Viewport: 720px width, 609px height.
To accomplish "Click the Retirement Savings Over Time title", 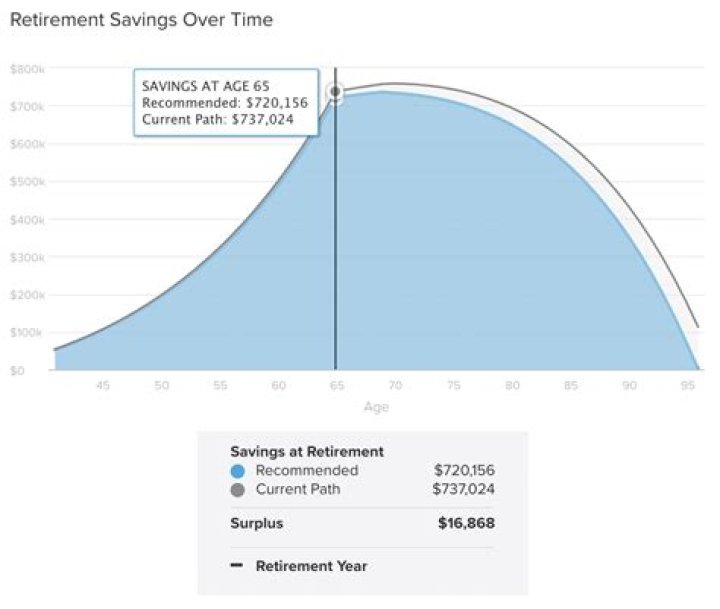I will click(140, 19).
